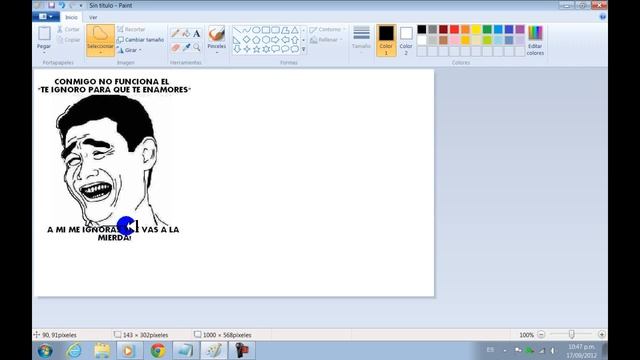
Task: Pick the Left arrow shape
Action: pyautogui.click(x=285, y=40)
